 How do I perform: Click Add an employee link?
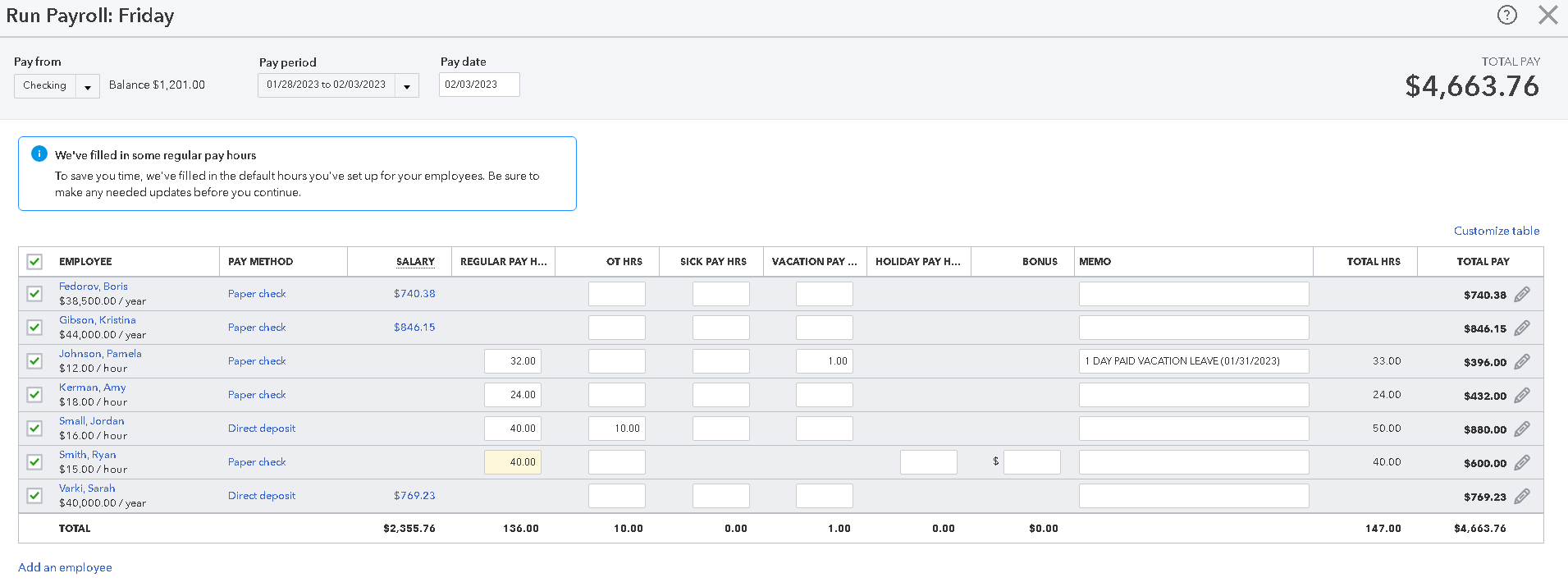click(x=65, y=567)
